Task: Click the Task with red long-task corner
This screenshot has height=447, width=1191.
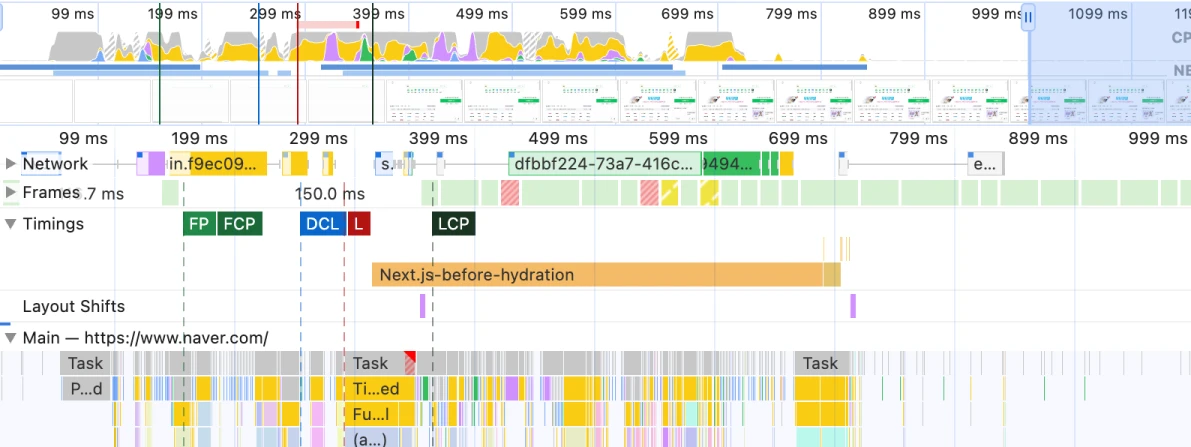Action: [x=378, y=363]
